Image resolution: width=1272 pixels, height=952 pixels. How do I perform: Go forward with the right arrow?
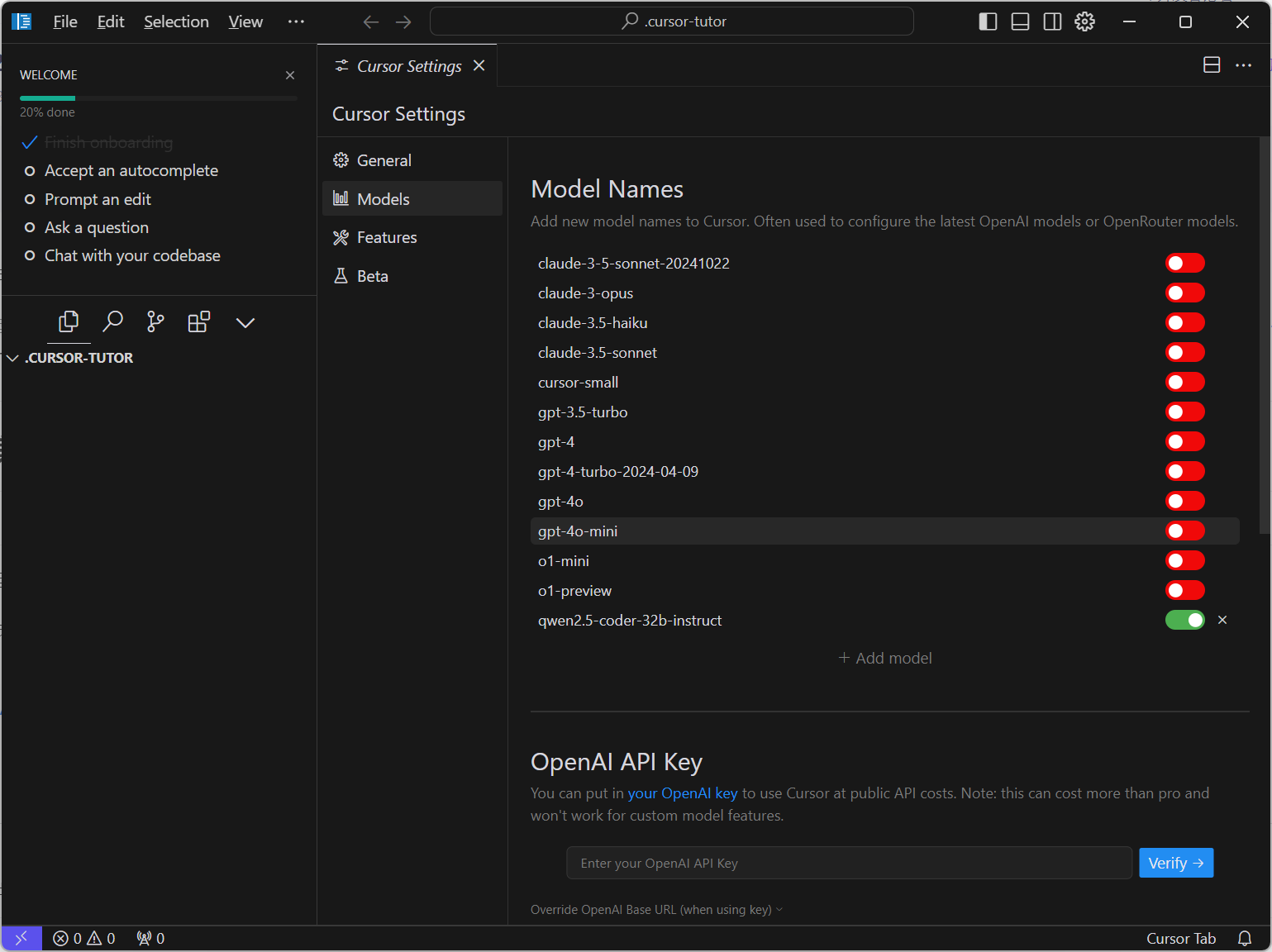point(403,21)
